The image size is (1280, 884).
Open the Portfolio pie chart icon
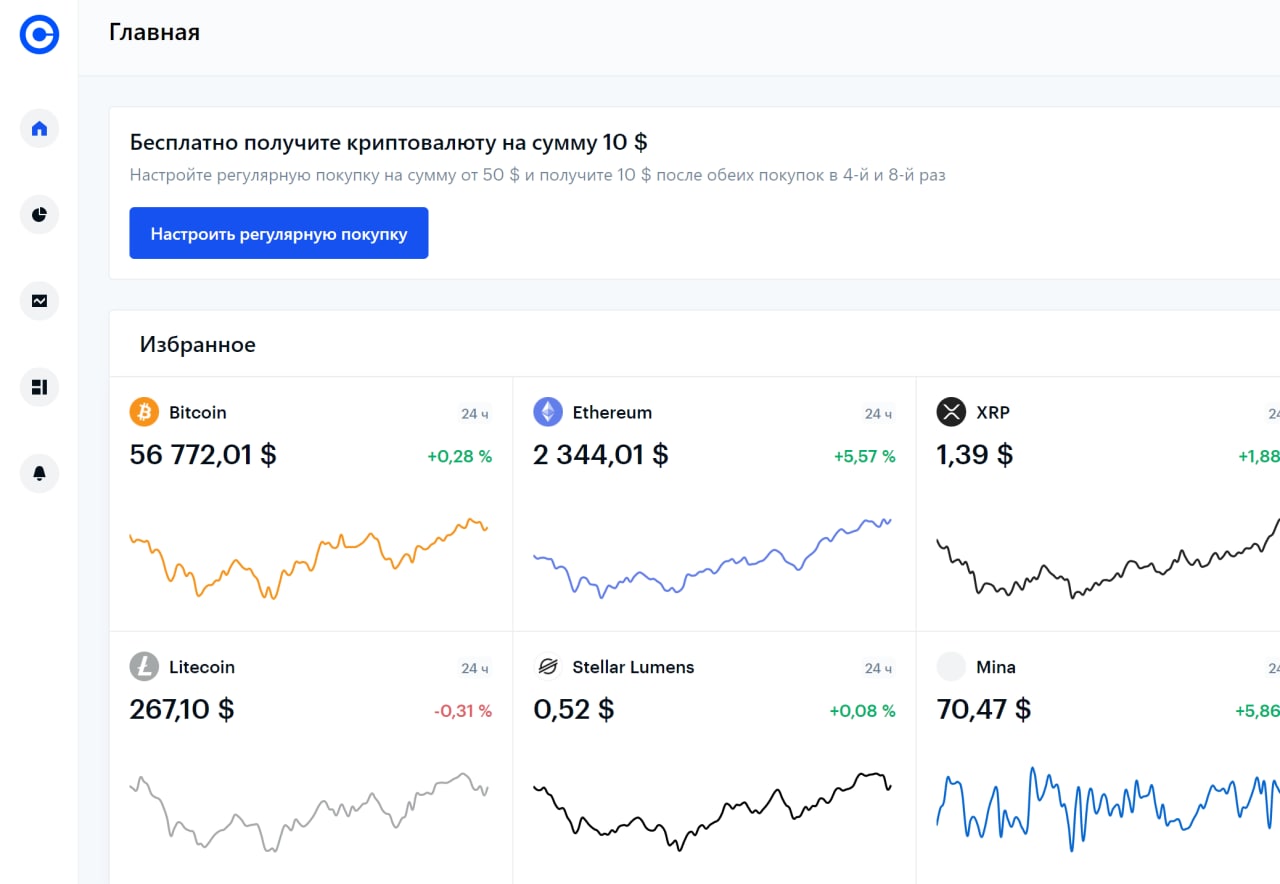(x=40, y=214)
